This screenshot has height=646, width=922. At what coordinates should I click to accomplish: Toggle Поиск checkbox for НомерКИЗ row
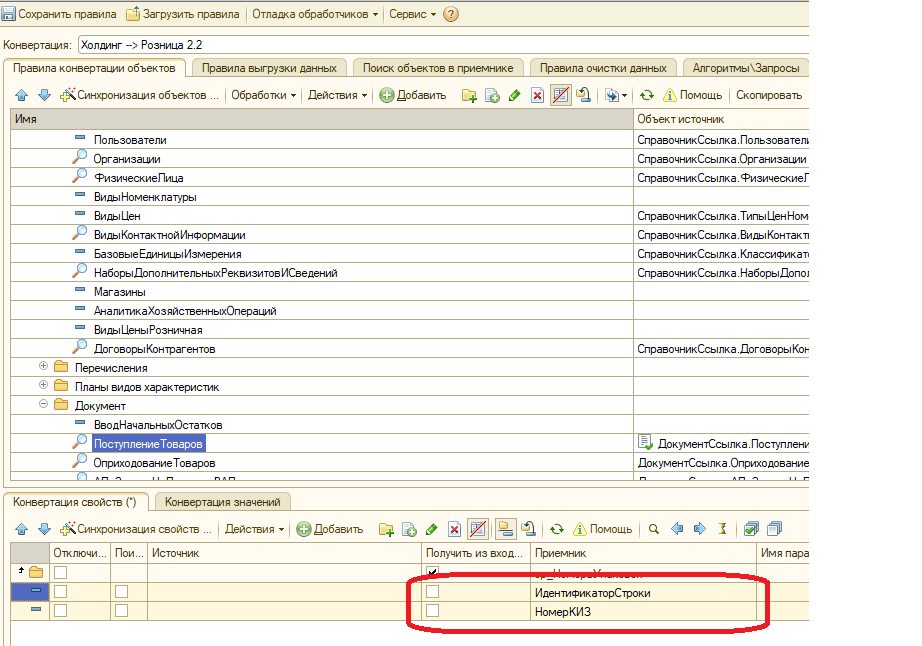point(122,611)
